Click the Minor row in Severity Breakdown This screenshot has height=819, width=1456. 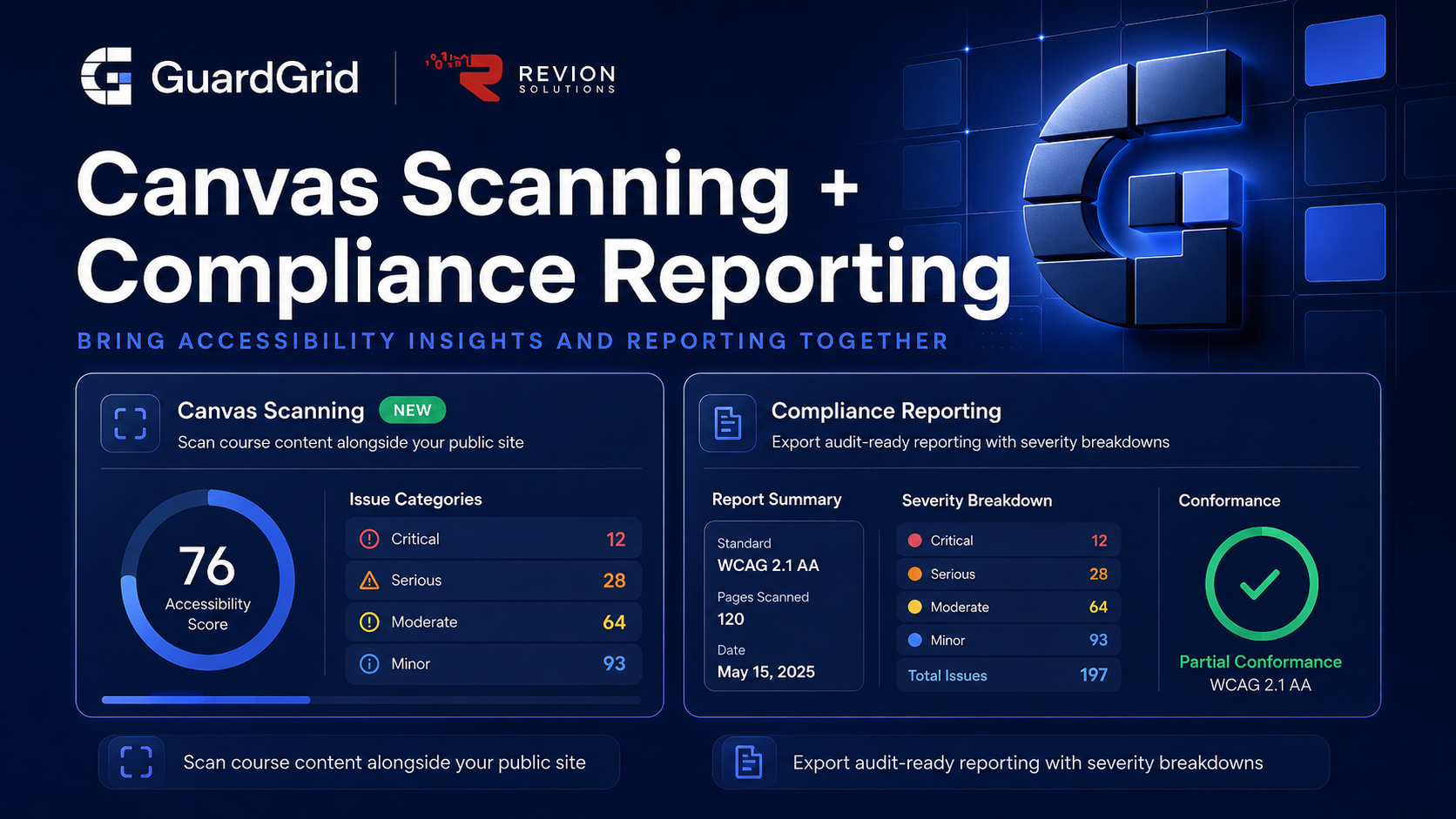point(1008,640)
